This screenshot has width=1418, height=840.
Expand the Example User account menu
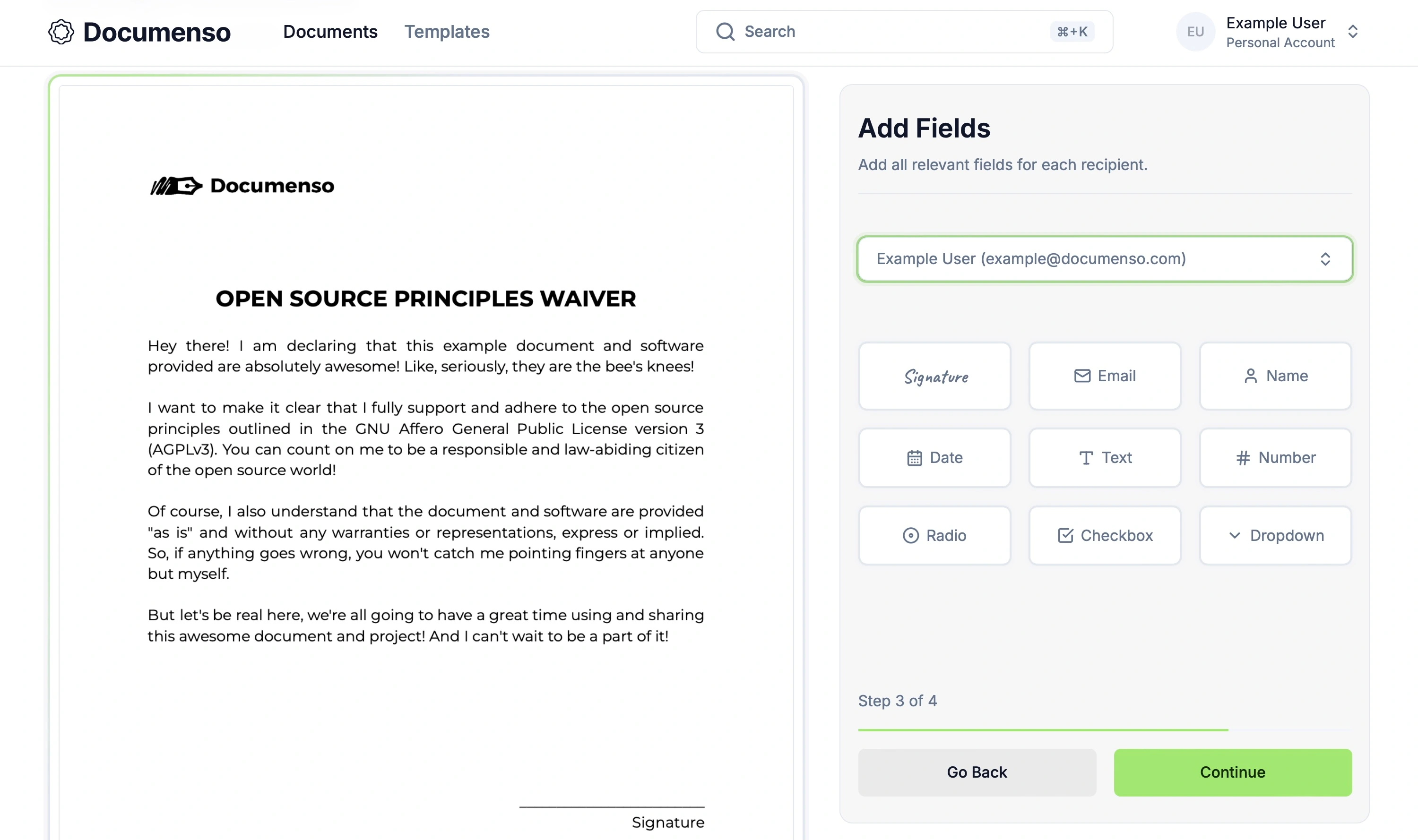1353,32
